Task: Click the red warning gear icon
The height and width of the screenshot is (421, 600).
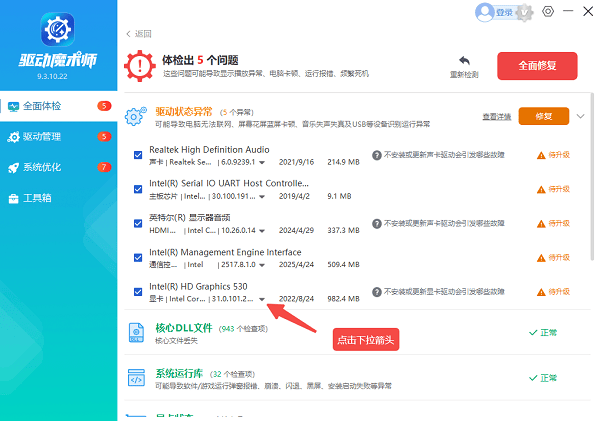Action: tap(140, 66)
